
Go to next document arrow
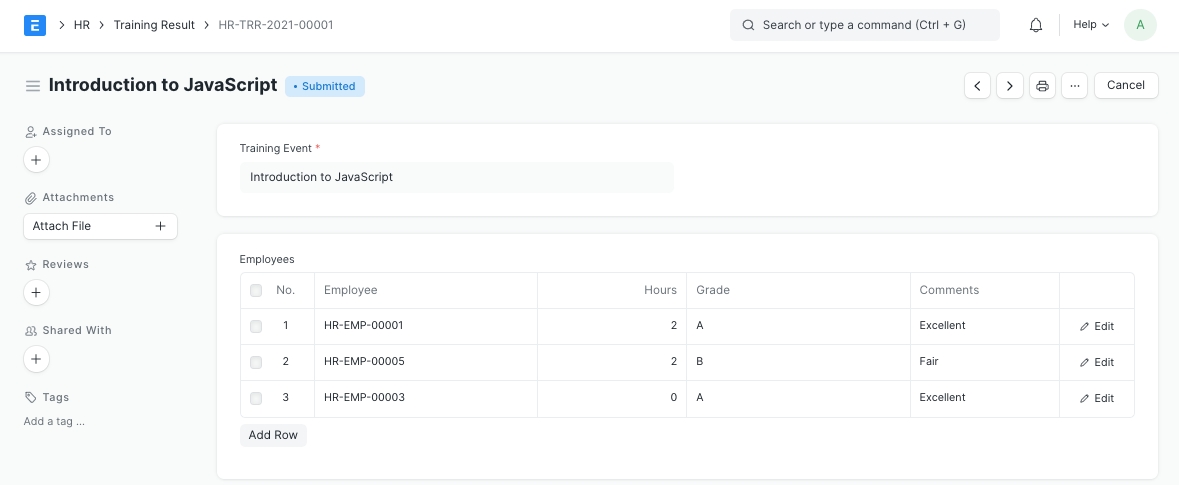point(1010,86)
